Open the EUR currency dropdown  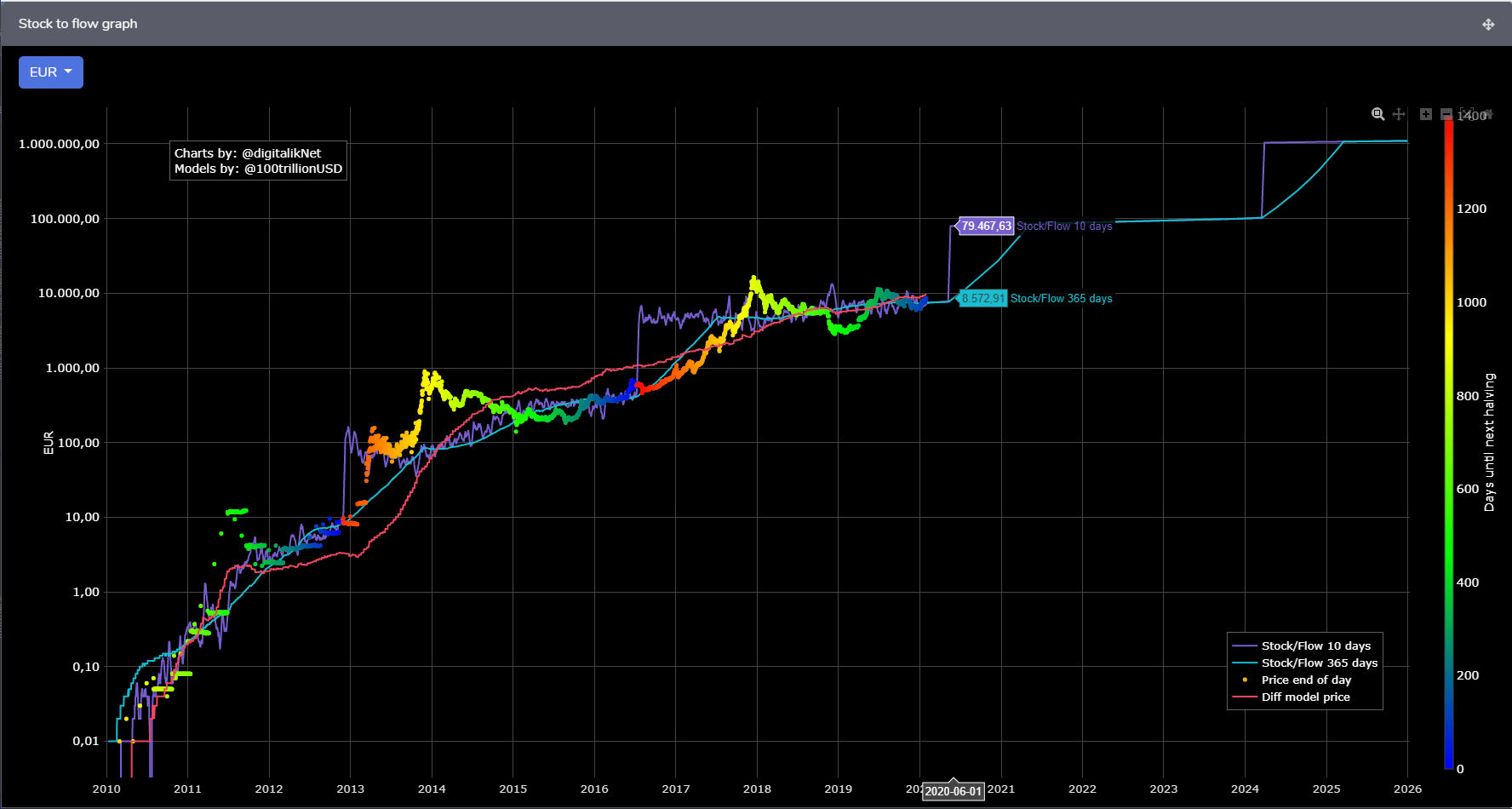(x=51, y=72)
